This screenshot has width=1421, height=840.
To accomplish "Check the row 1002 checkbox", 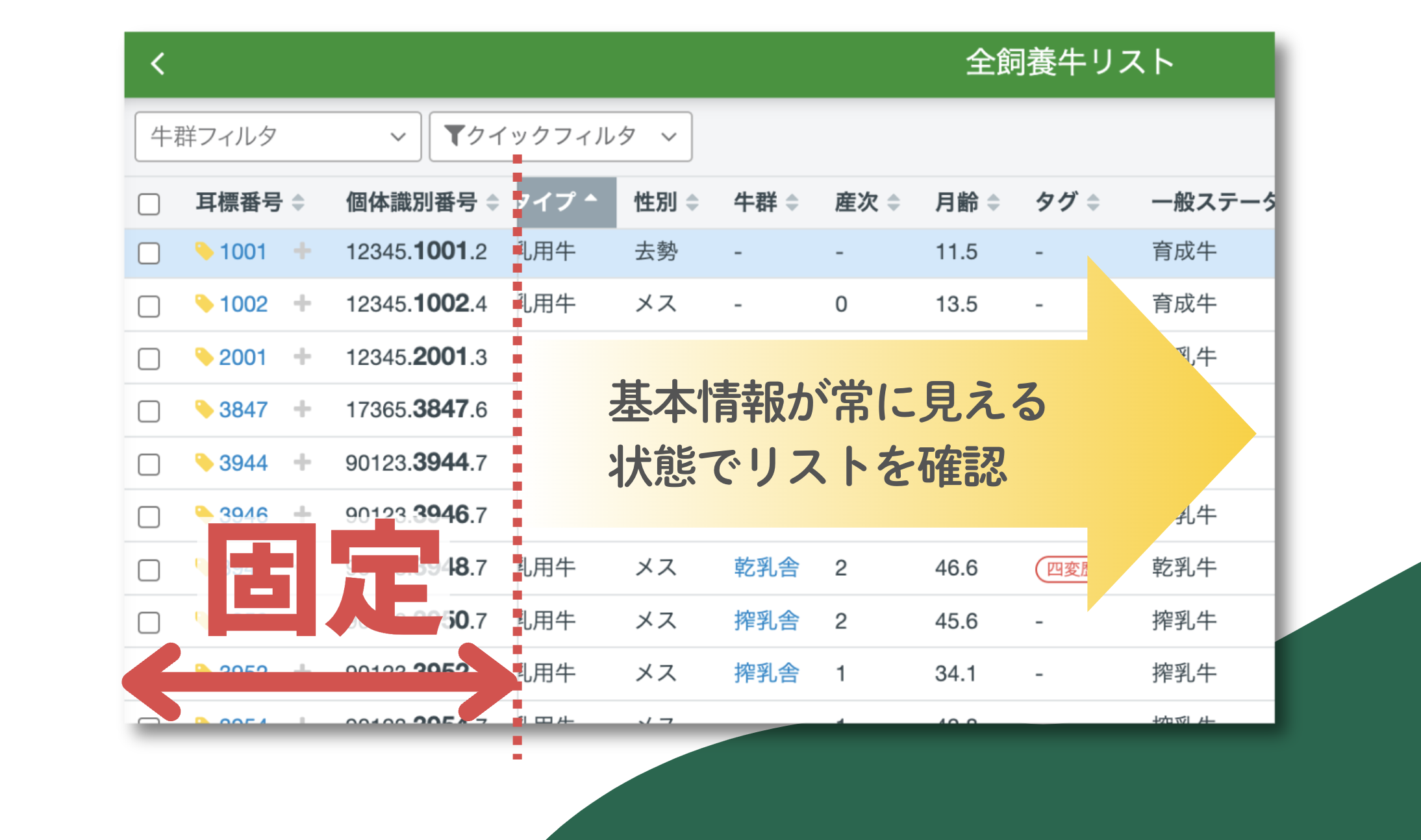I will coord(149,305).
